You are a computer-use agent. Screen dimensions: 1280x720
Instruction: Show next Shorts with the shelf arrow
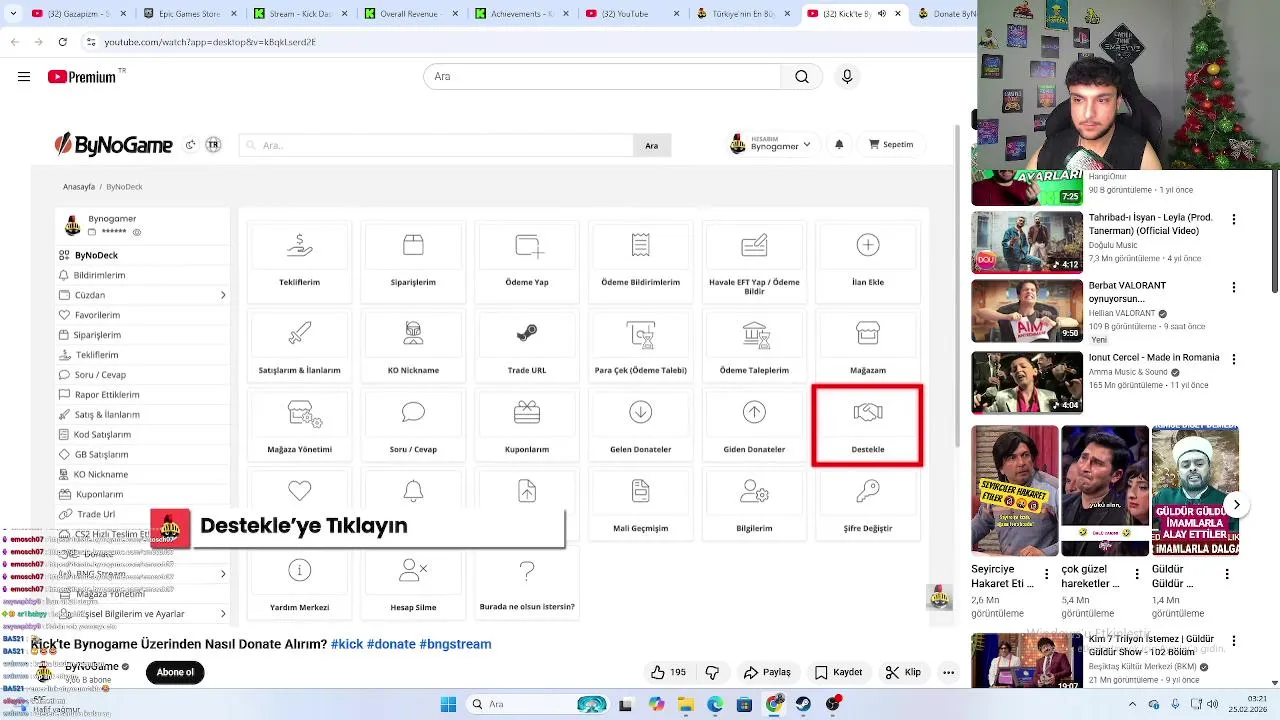tap(1237, 505)
